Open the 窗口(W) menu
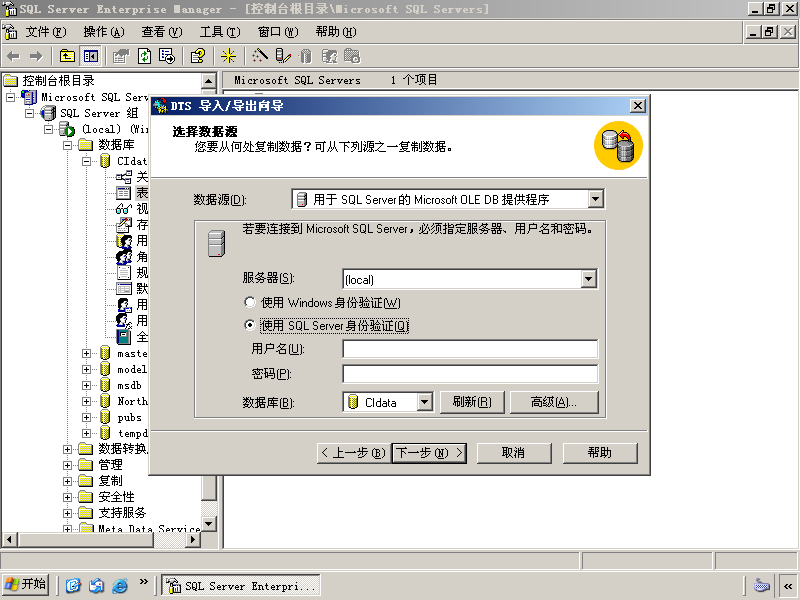This screenshot has height=600, width=800. pos(278,32)
